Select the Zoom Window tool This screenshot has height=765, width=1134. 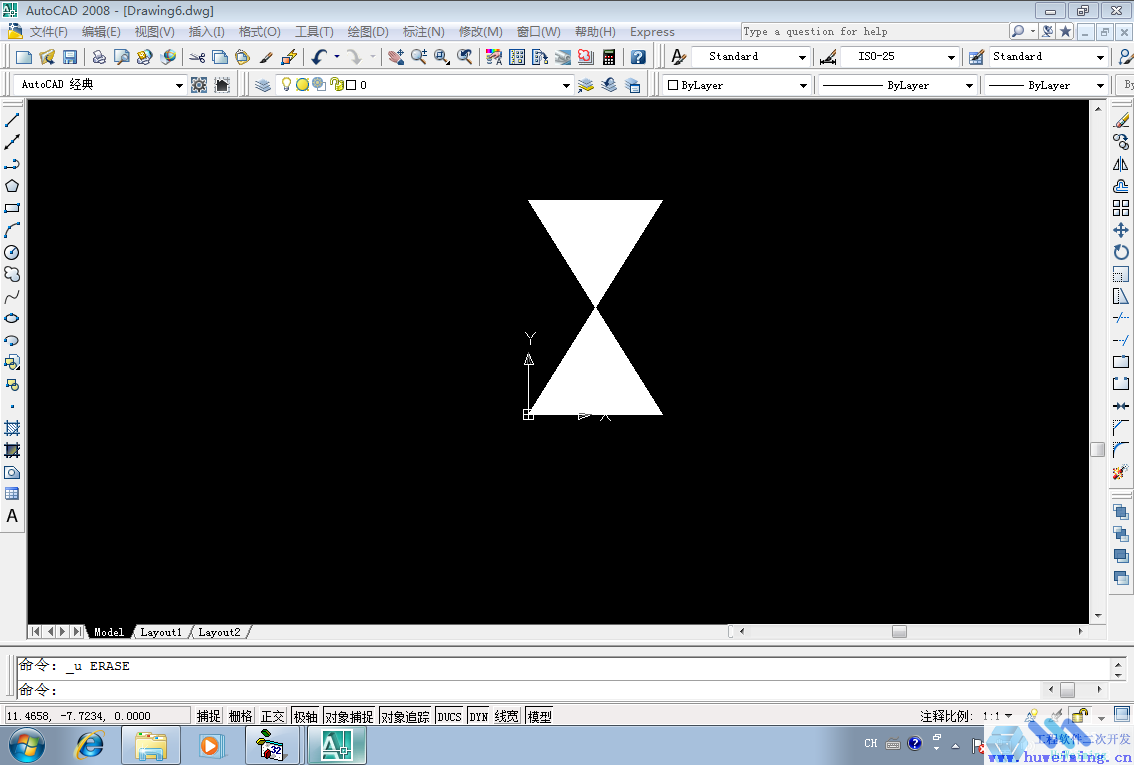click(442, 57)
